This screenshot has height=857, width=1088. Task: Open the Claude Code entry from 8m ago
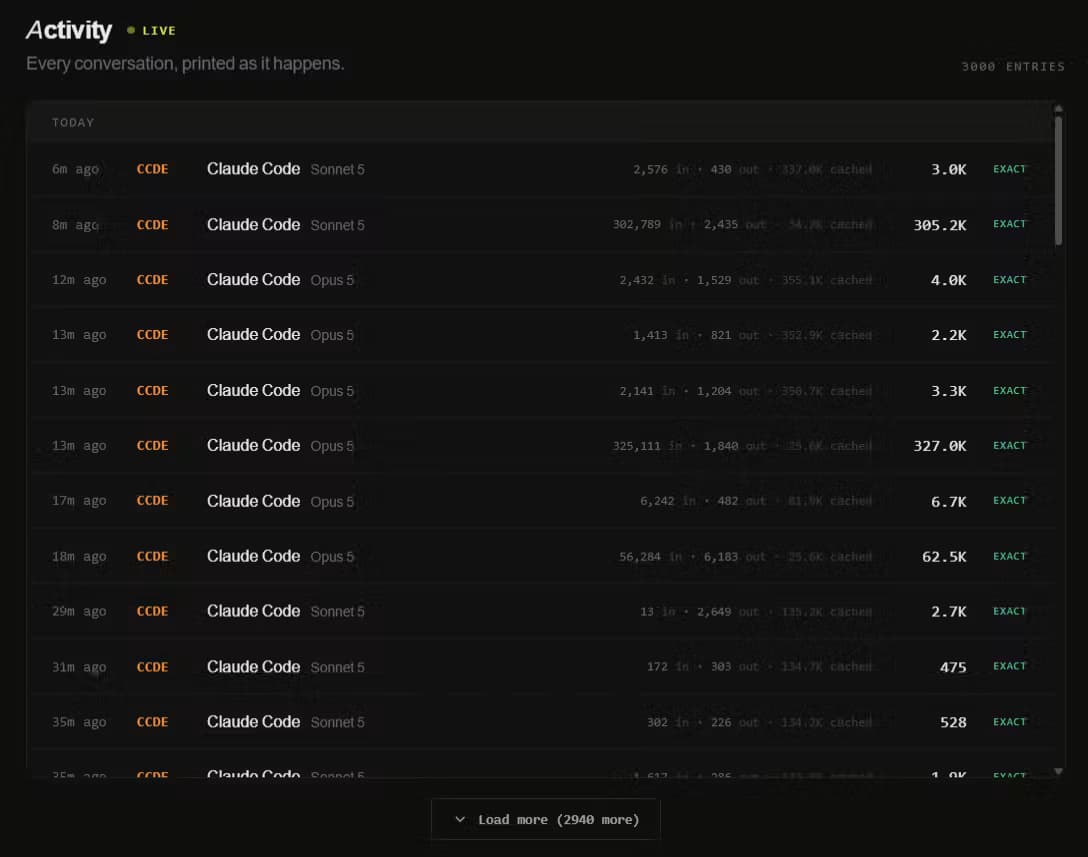click(541, 225)
